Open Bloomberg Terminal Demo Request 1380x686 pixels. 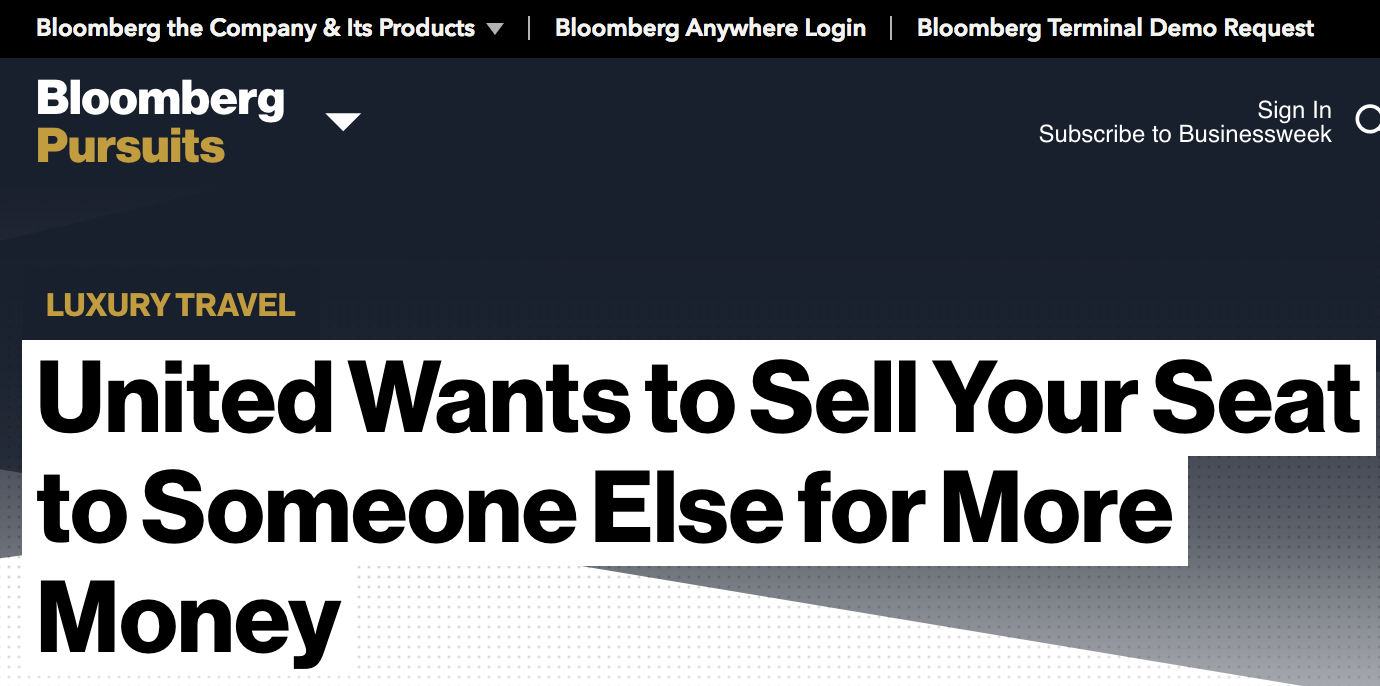(x=1115, y=28)
